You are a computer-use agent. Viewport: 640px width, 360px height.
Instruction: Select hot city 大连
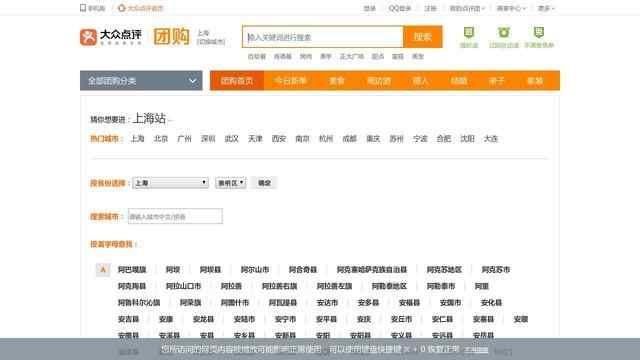coord(491,139)
